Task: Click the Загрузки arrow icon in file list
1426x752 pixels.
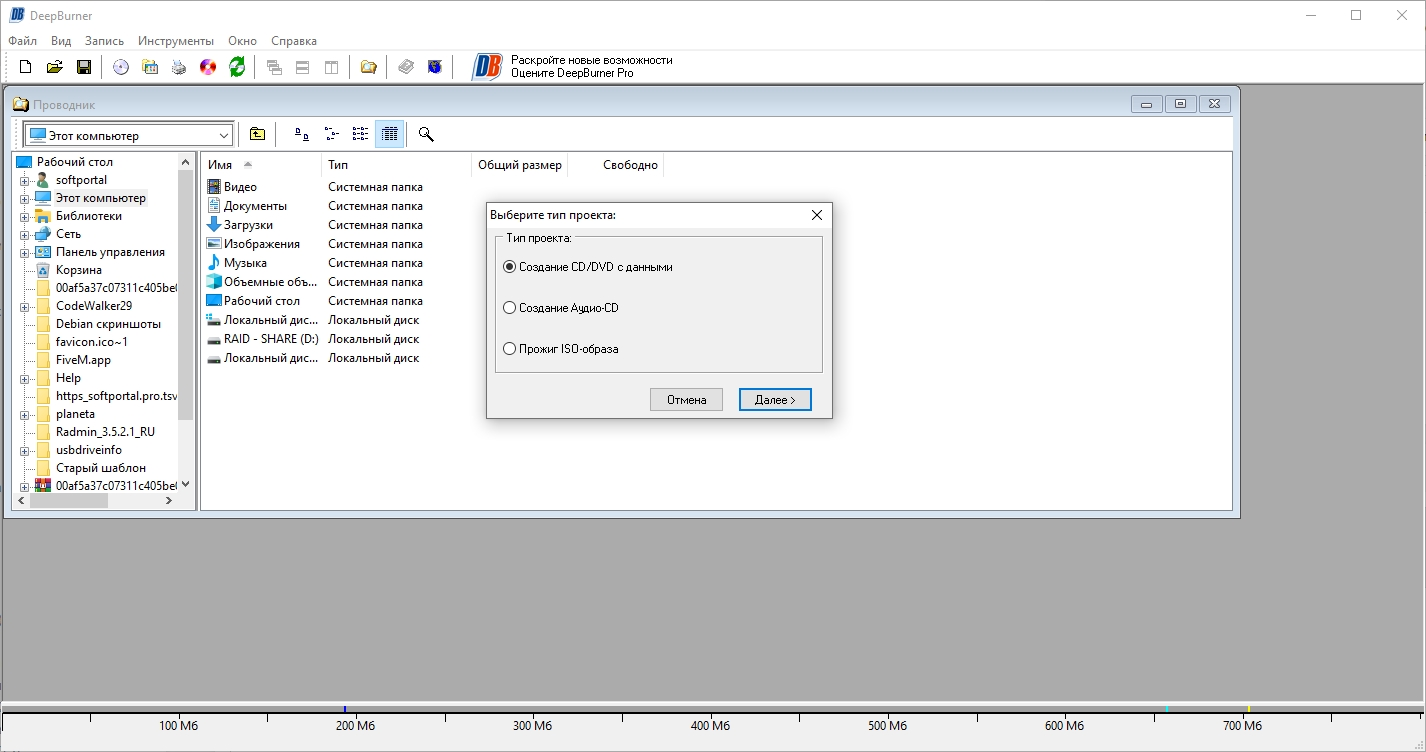Action: pos(214,225)
